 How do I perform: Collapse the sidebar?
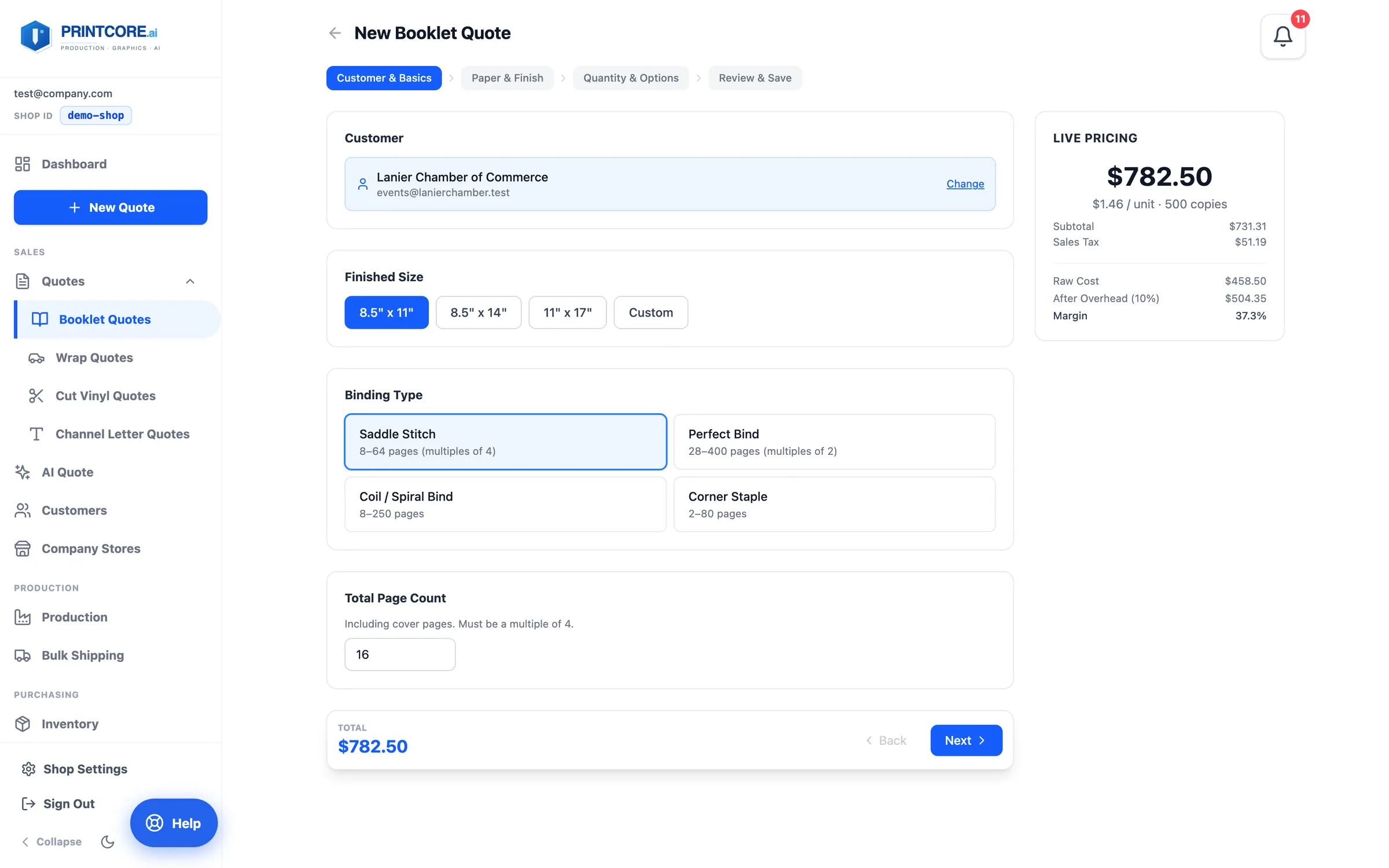pyautogui.click(x=52, y=841)
